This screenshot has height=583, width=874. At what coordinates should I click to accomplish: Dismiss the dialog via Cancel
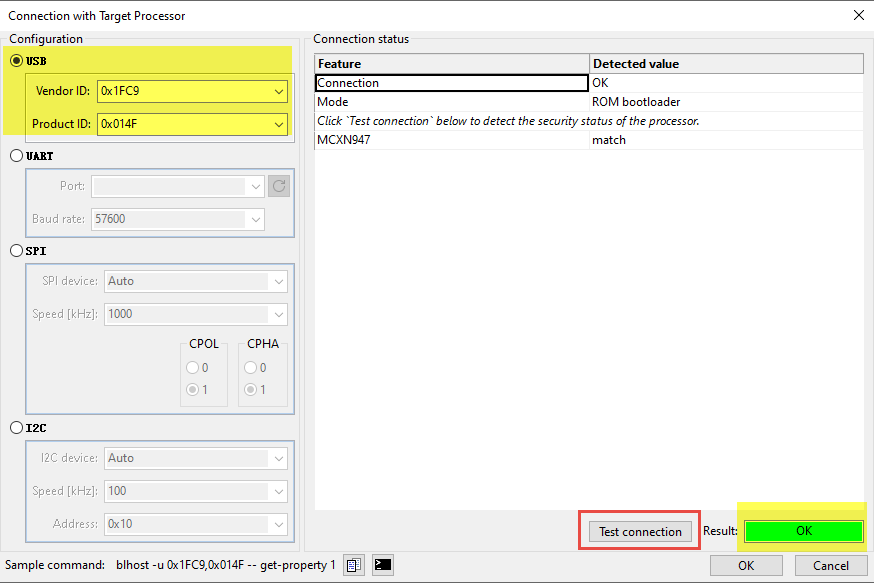830,565
